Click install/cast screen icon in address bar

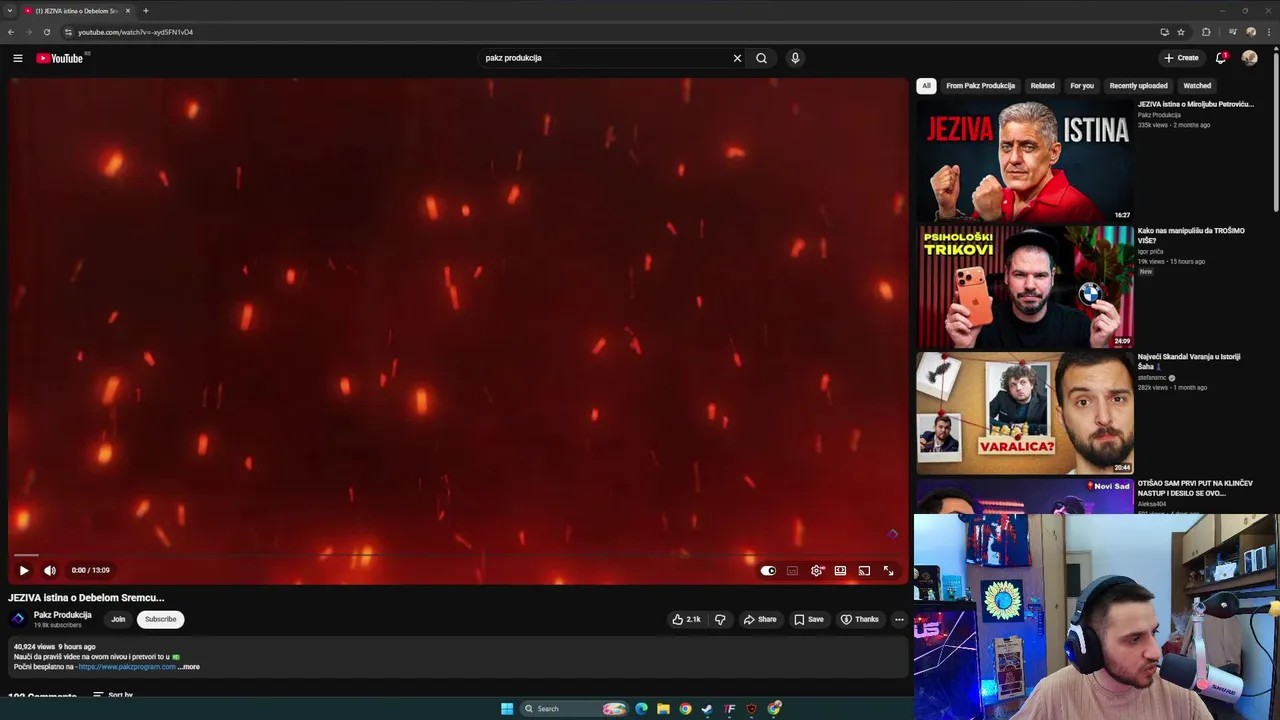click(1164, 32)
